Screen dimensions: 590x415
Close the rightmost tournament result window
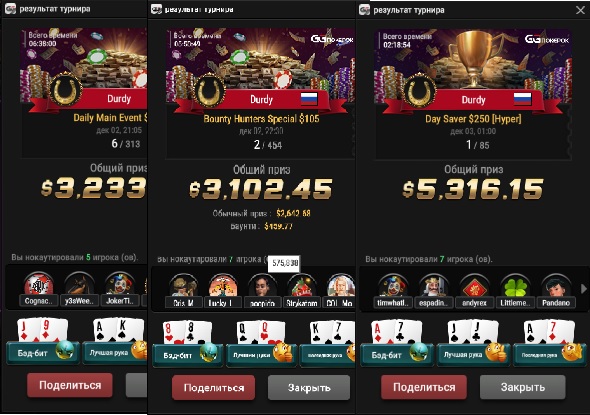pyautogui.click(x=580, y=10)
